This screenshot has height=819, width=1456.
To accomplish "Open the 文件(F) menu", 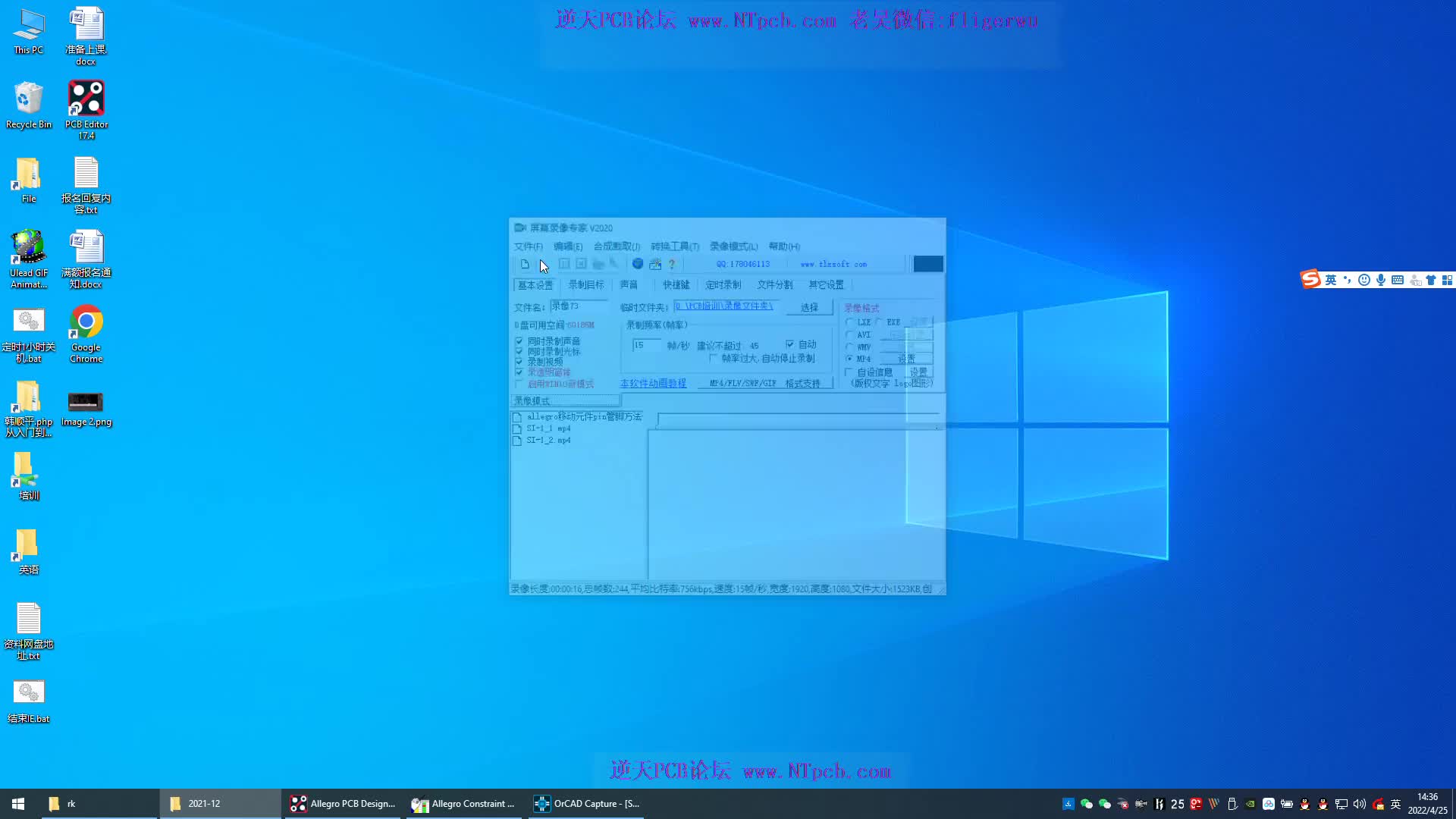I will [529, 246].
